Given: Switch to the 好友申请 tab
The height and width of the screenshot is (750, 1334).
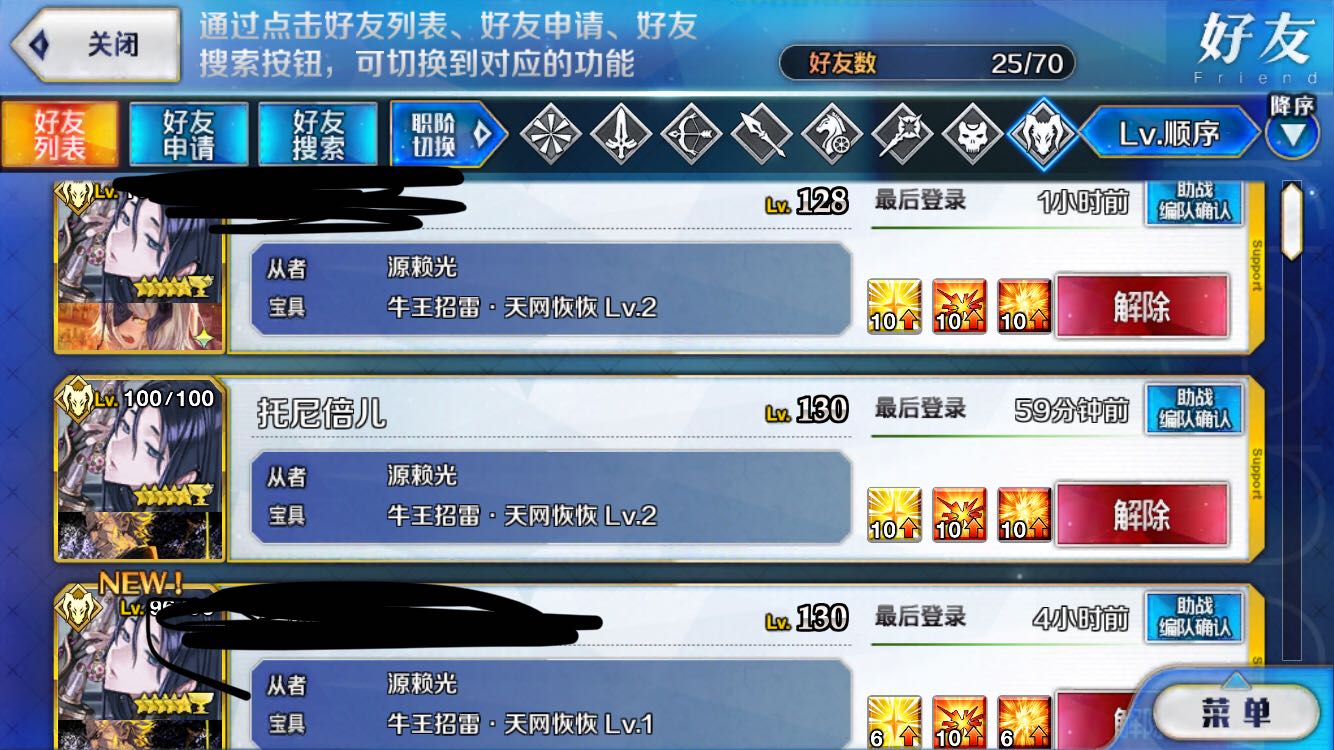Looking at the screenshot, I should 189,134.
